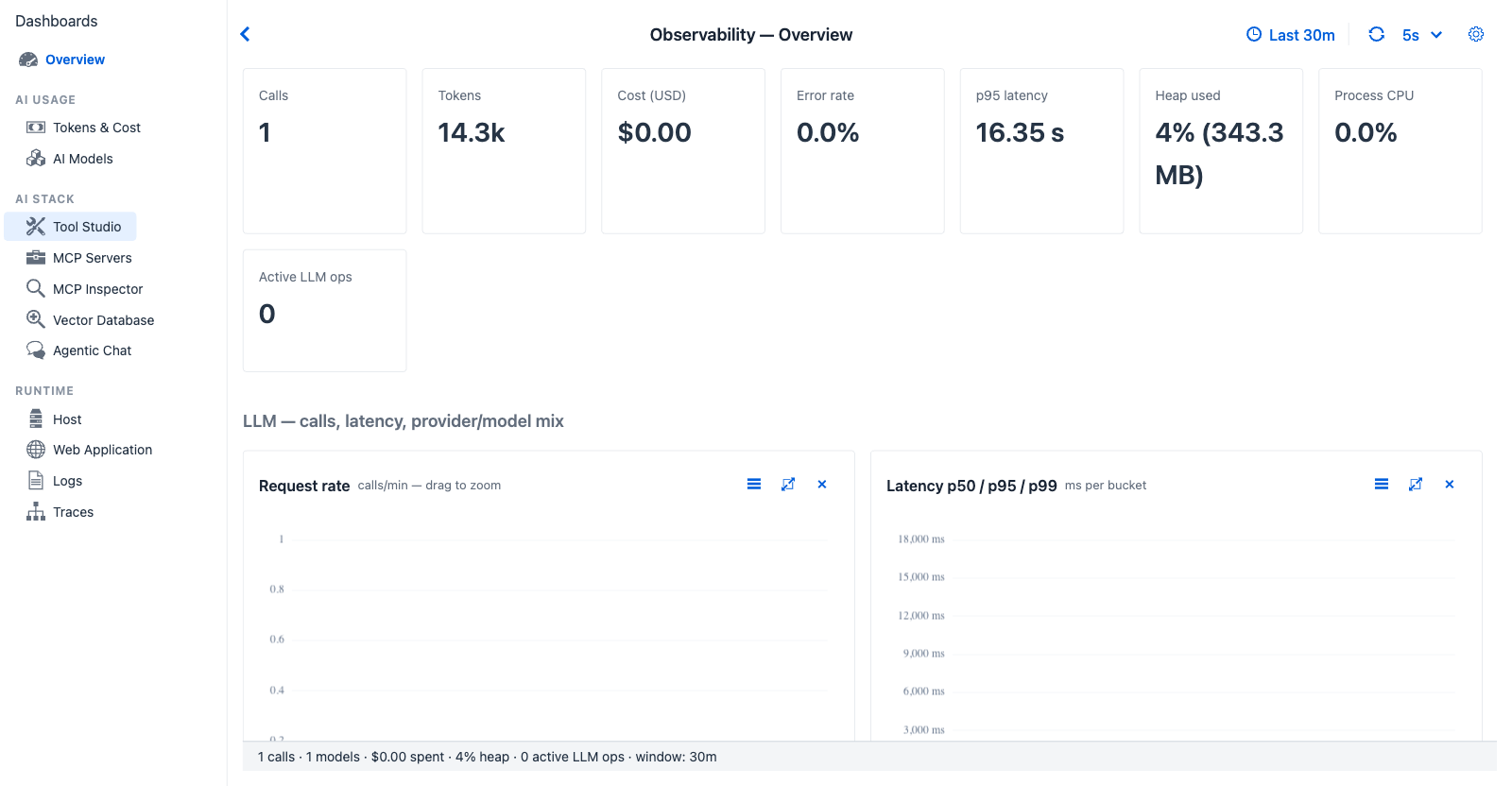Click the Host server icon
The height and width of the screenshot is (786, 1512).
coord(36,419)
